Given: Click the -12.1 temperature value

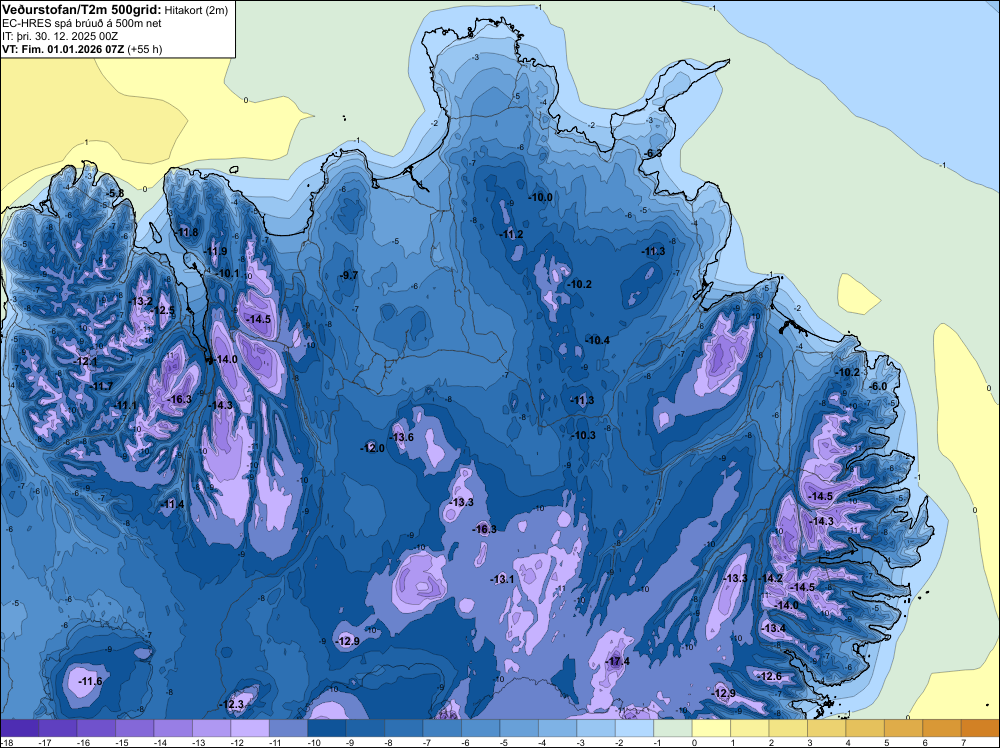Looking at the screenshot, I should click(85, 362).
